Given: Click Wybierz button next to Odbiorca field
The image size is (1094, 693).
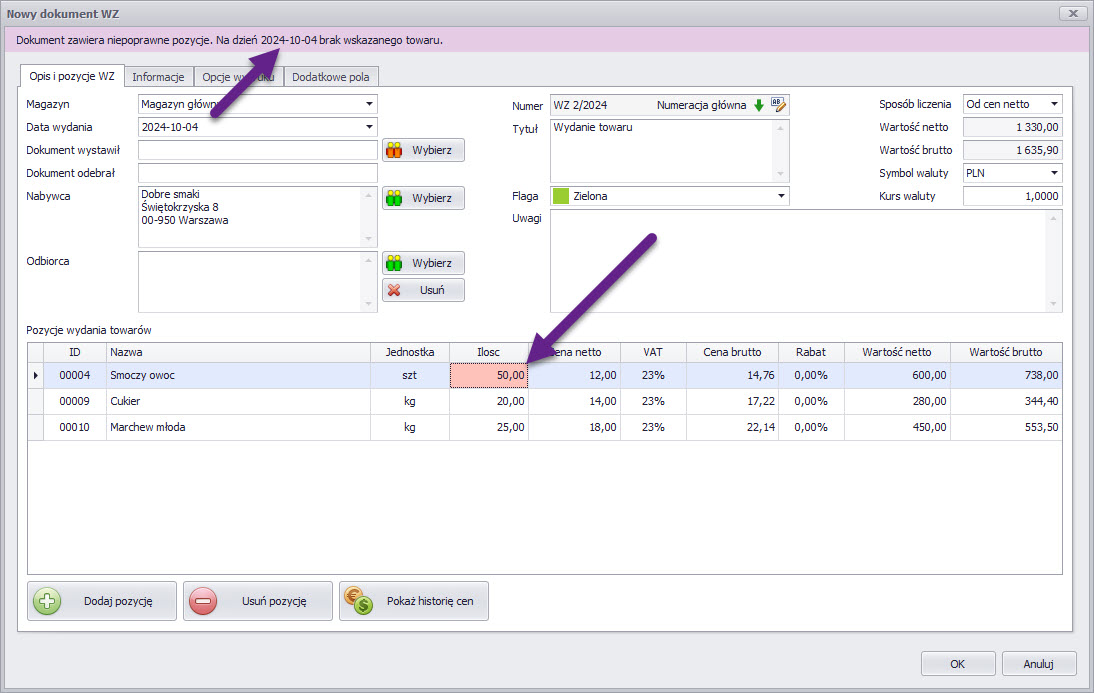Looking at the screenshot, I should click(x=423, y=263).
